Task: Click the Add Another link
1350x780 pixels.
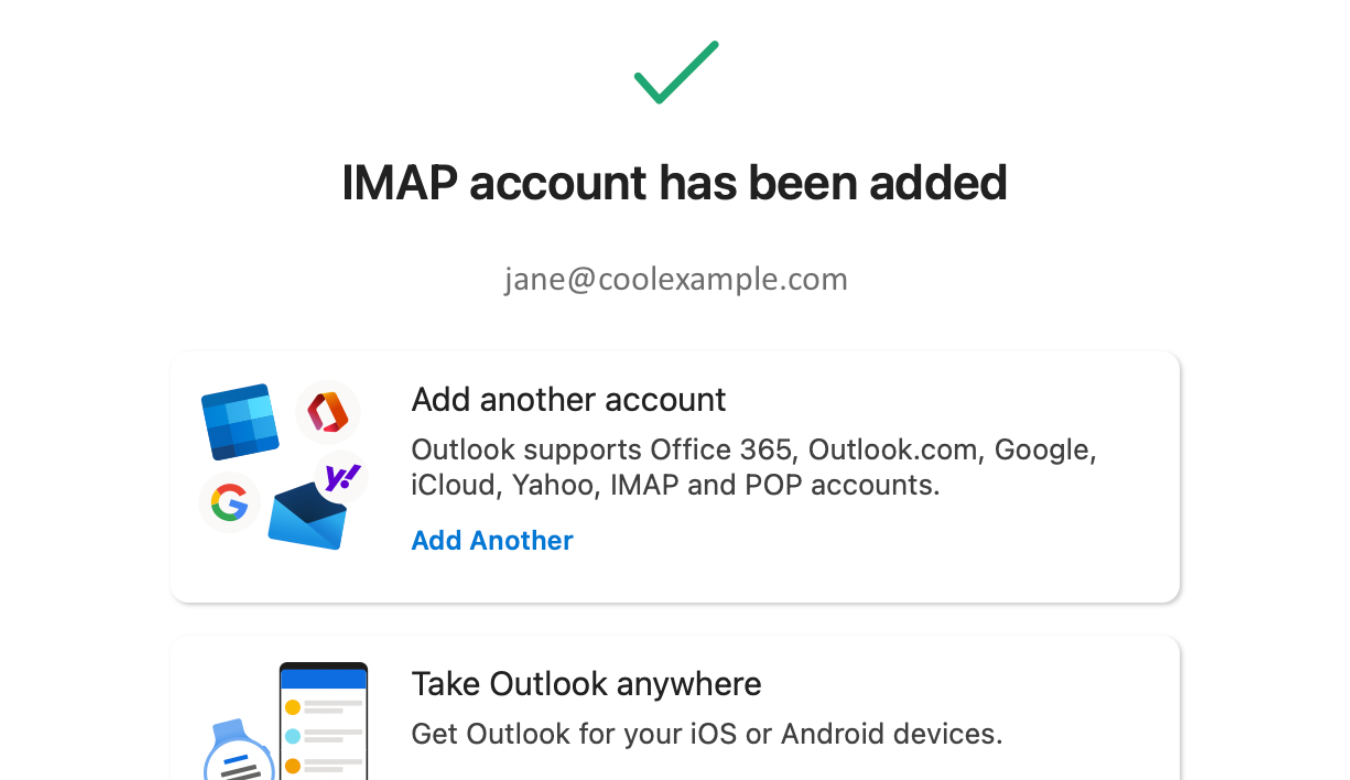Action: (x=492, y=541)
